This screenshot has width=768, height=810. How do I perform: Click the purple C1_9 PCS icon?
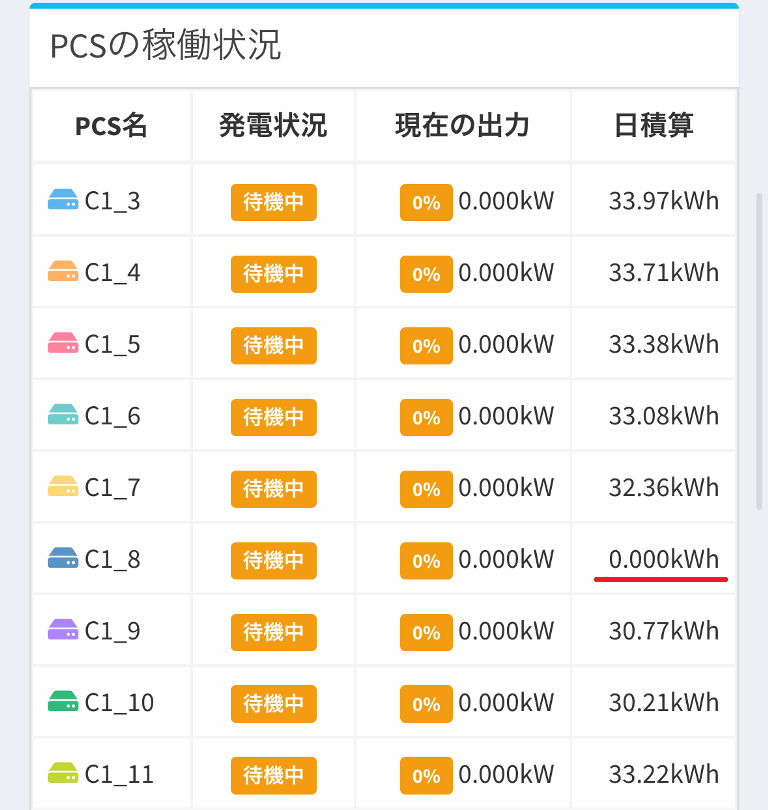[63, 631]
